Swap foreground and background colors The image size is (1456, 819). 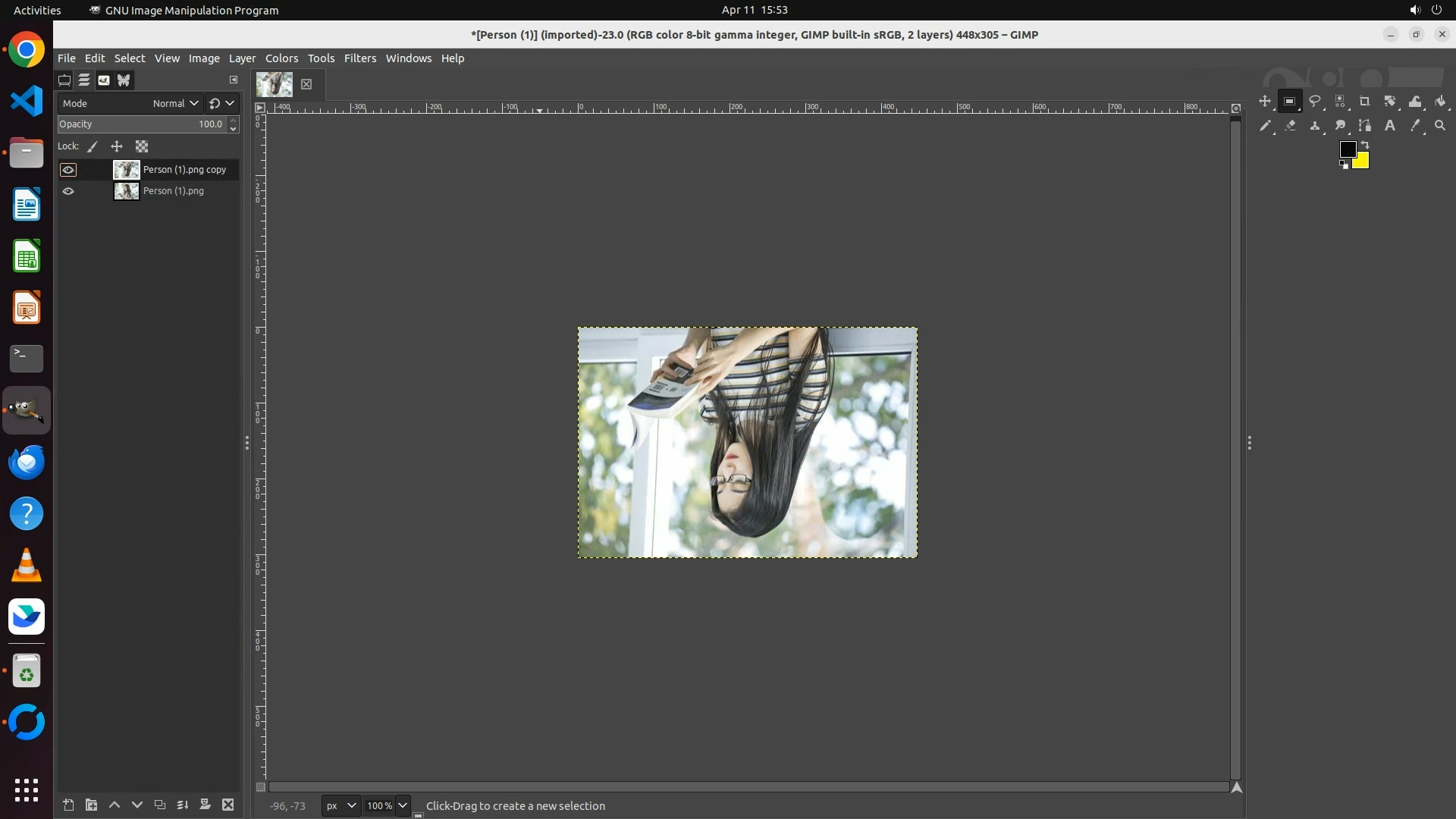1365,144
